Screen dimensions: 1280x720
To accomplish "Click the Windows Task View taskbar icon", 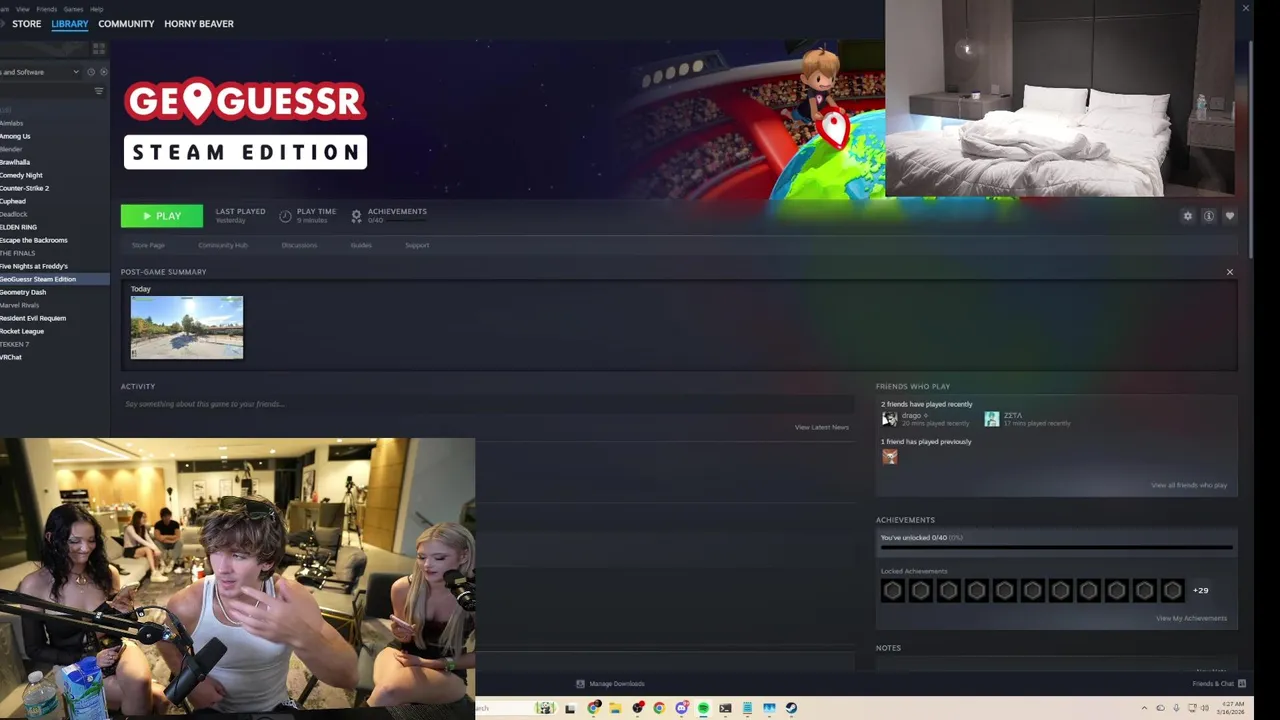I will (571, 708).
